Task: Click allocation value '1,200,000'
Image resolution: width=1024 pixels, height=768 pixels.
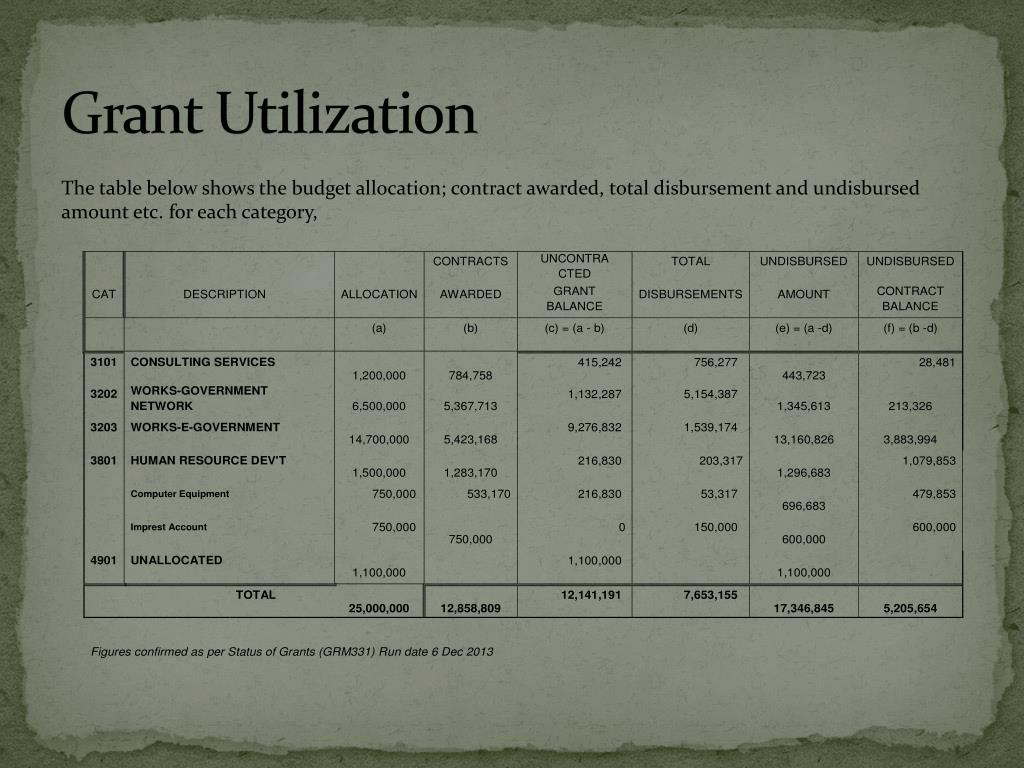Action: 379,376
